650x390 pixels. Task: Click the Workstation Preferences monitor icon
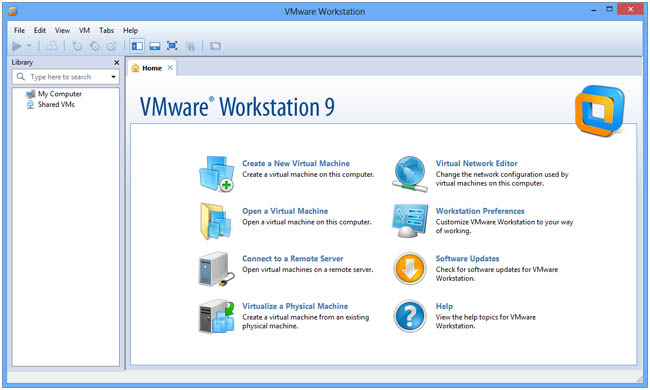click(410, 221)
